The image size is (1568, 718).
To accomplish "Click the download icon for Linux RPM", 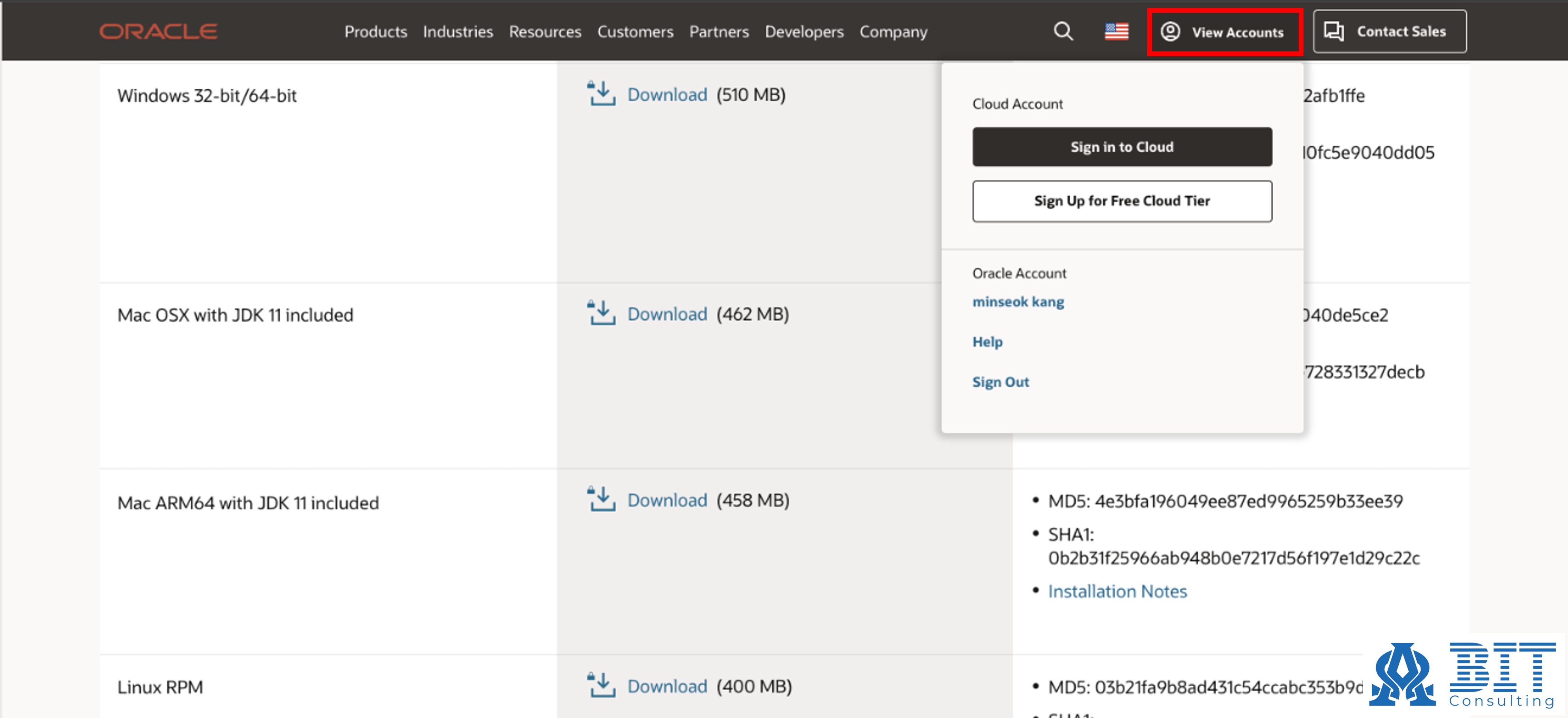I will (x=601, y=686).
